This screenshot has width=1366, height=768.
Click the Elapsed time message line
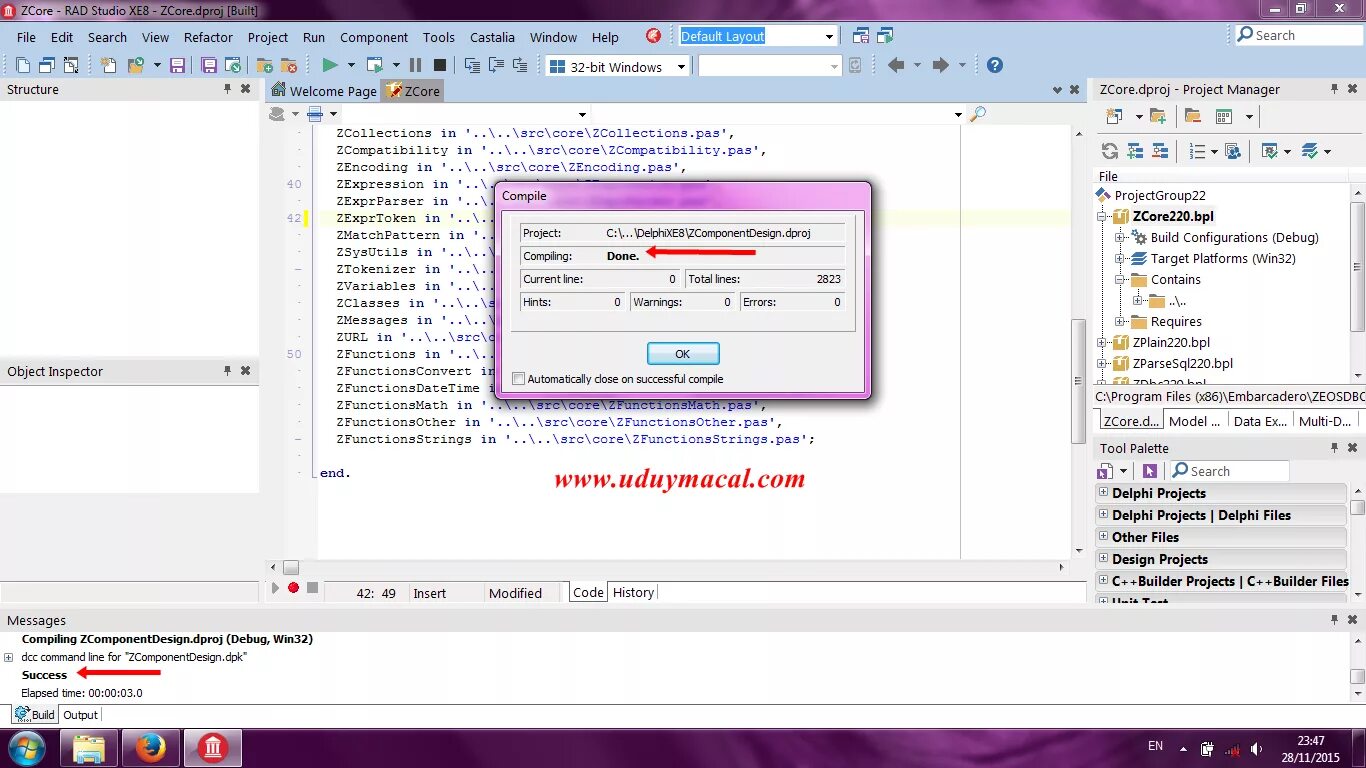[x=82, y=693]
